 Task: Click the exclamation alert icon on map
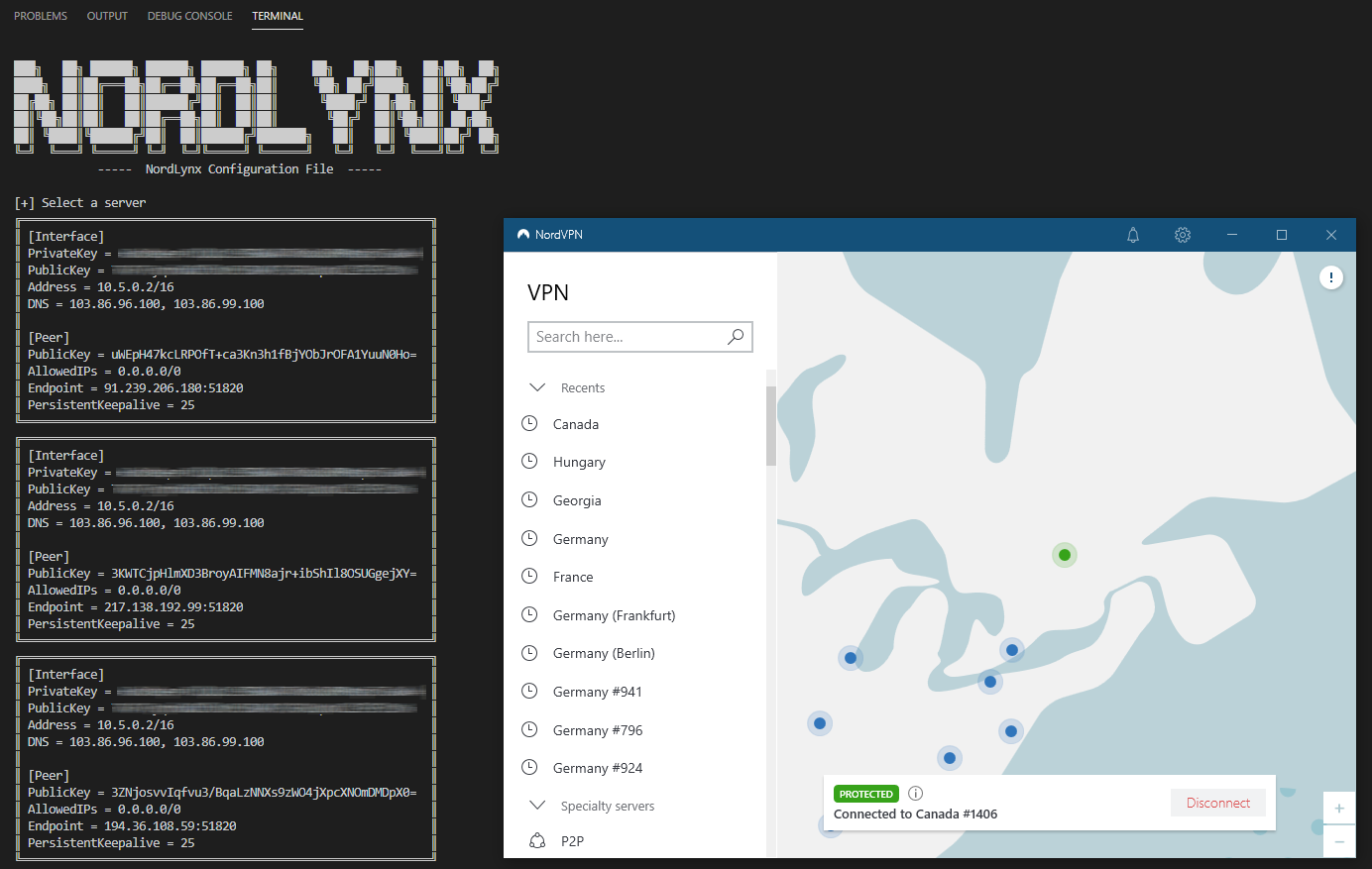[x=1331, y=277]
